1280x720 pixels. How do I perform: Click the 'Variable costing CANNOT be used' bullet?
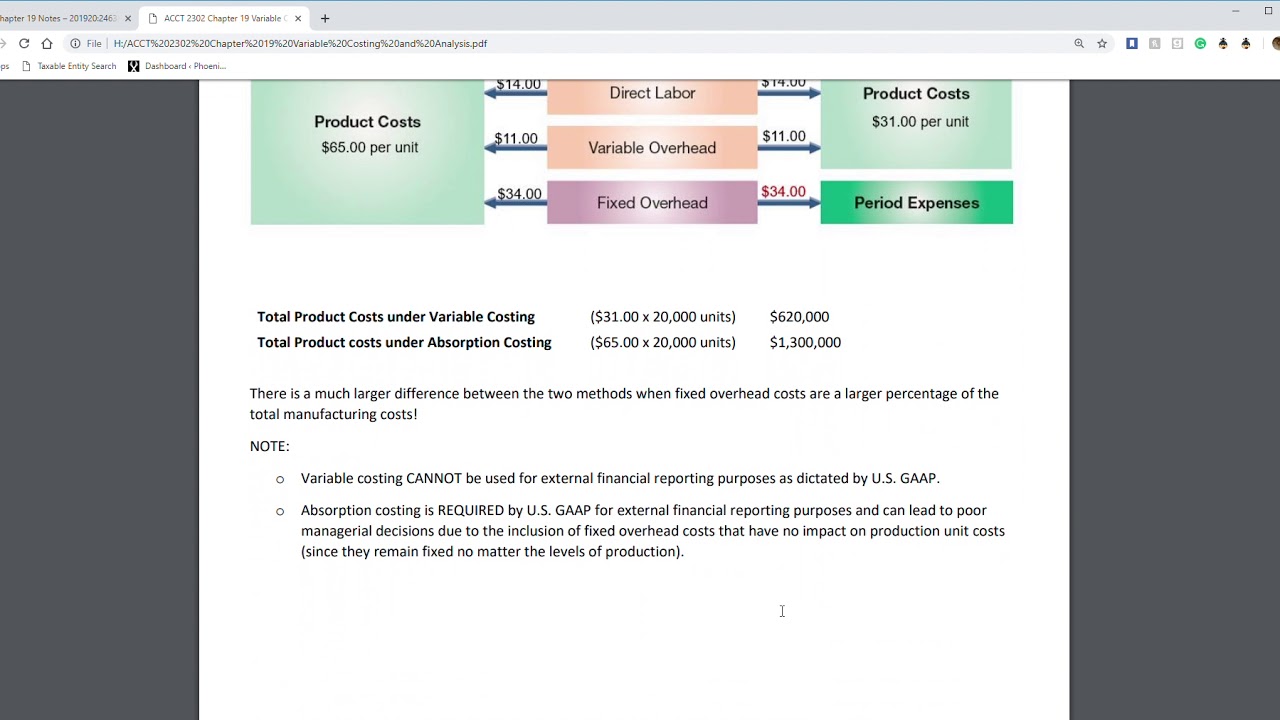(620, 478)
